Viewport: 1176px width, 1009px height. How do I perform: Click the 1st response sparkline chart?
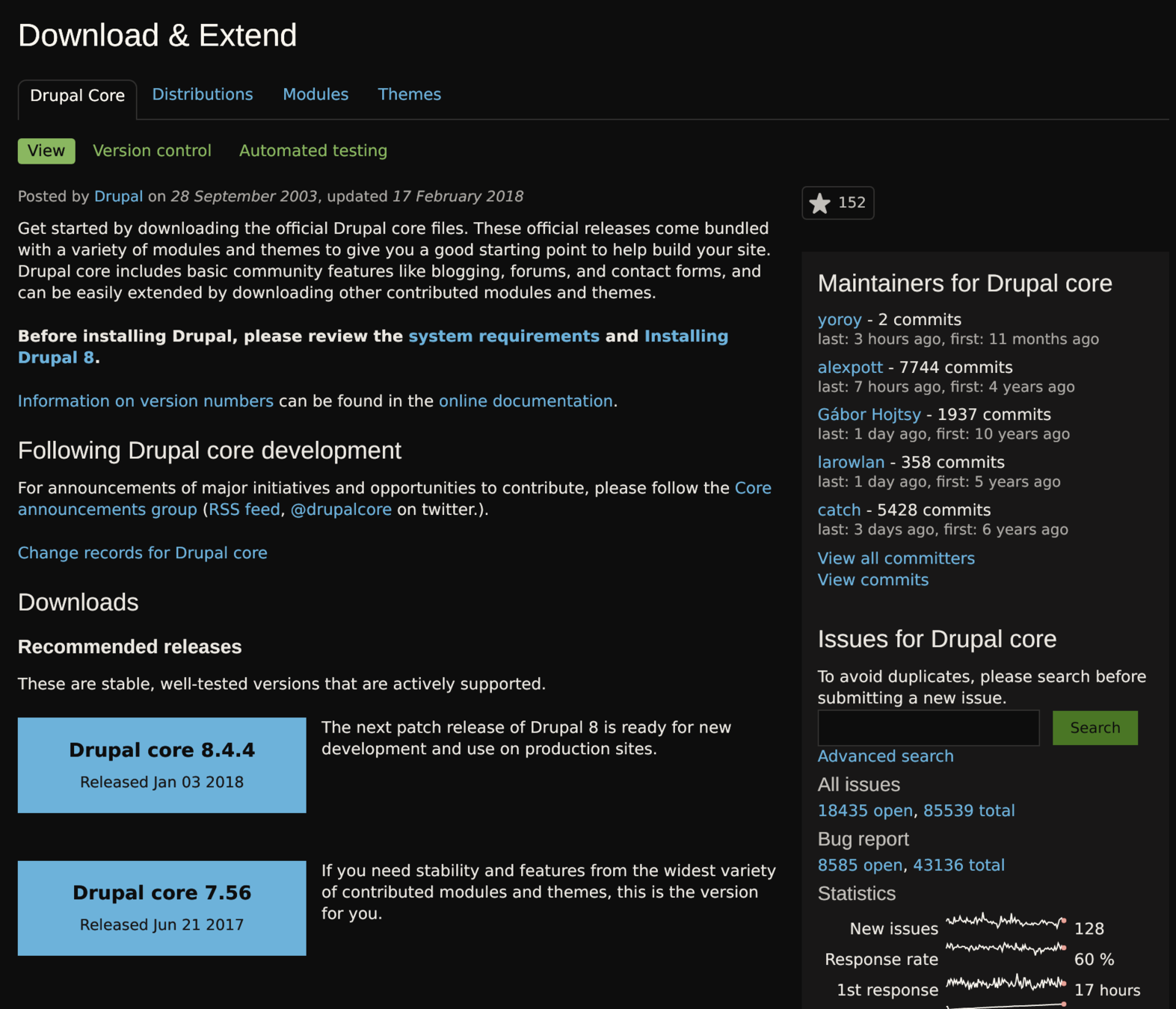tap(1006, 982)
